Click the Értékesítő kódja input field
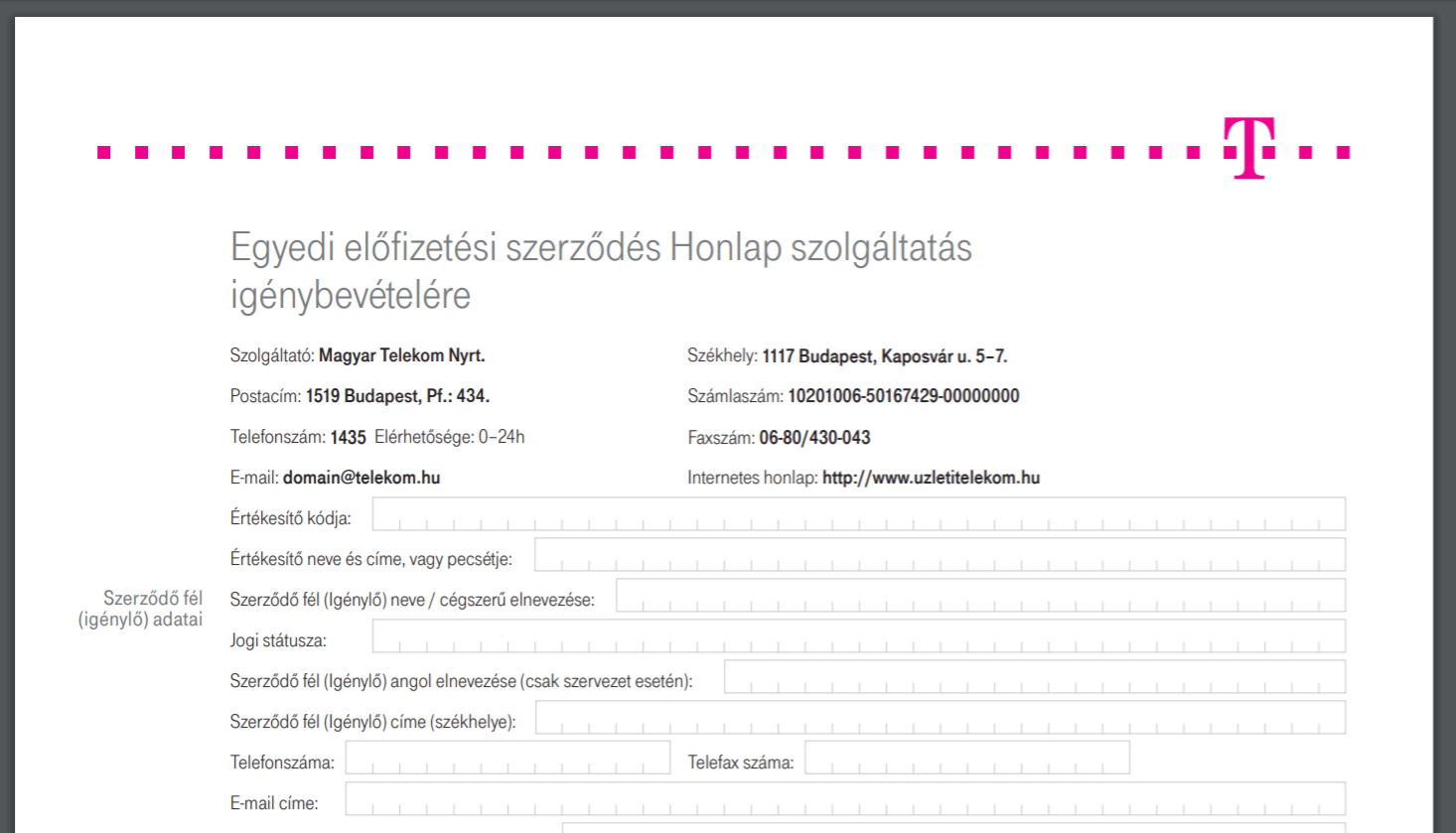1456x833 pixels. (859, 514)
